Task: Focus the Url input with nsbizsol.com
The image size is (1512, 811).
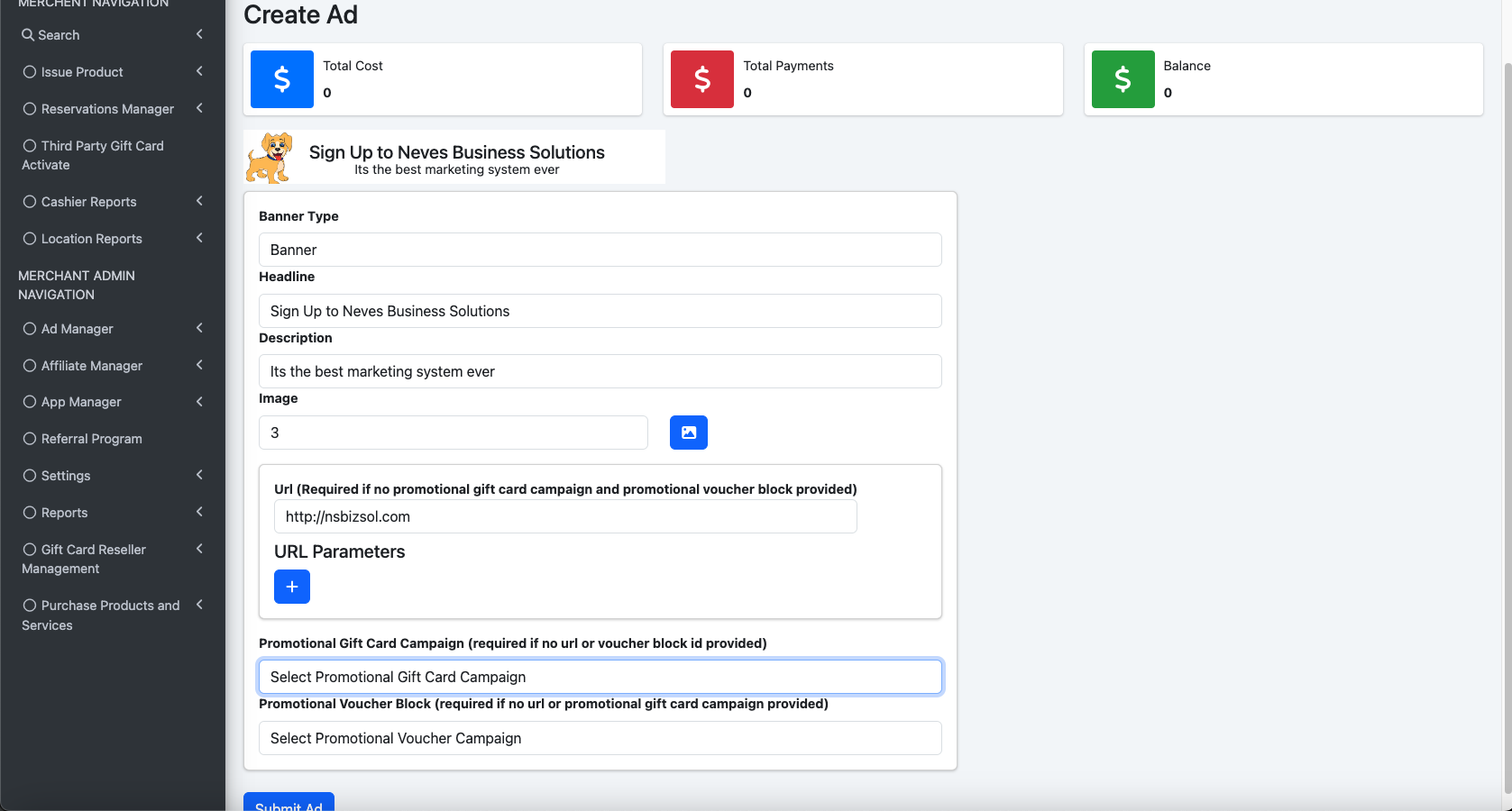Action: (565, 516)
